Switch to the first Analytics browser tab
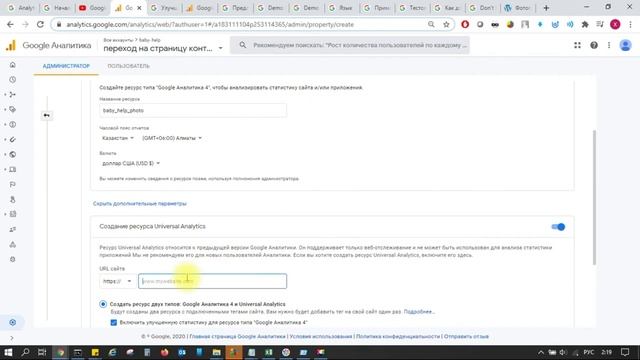Image resolution: width=640 pixels, height=360 pixels. 21,8
